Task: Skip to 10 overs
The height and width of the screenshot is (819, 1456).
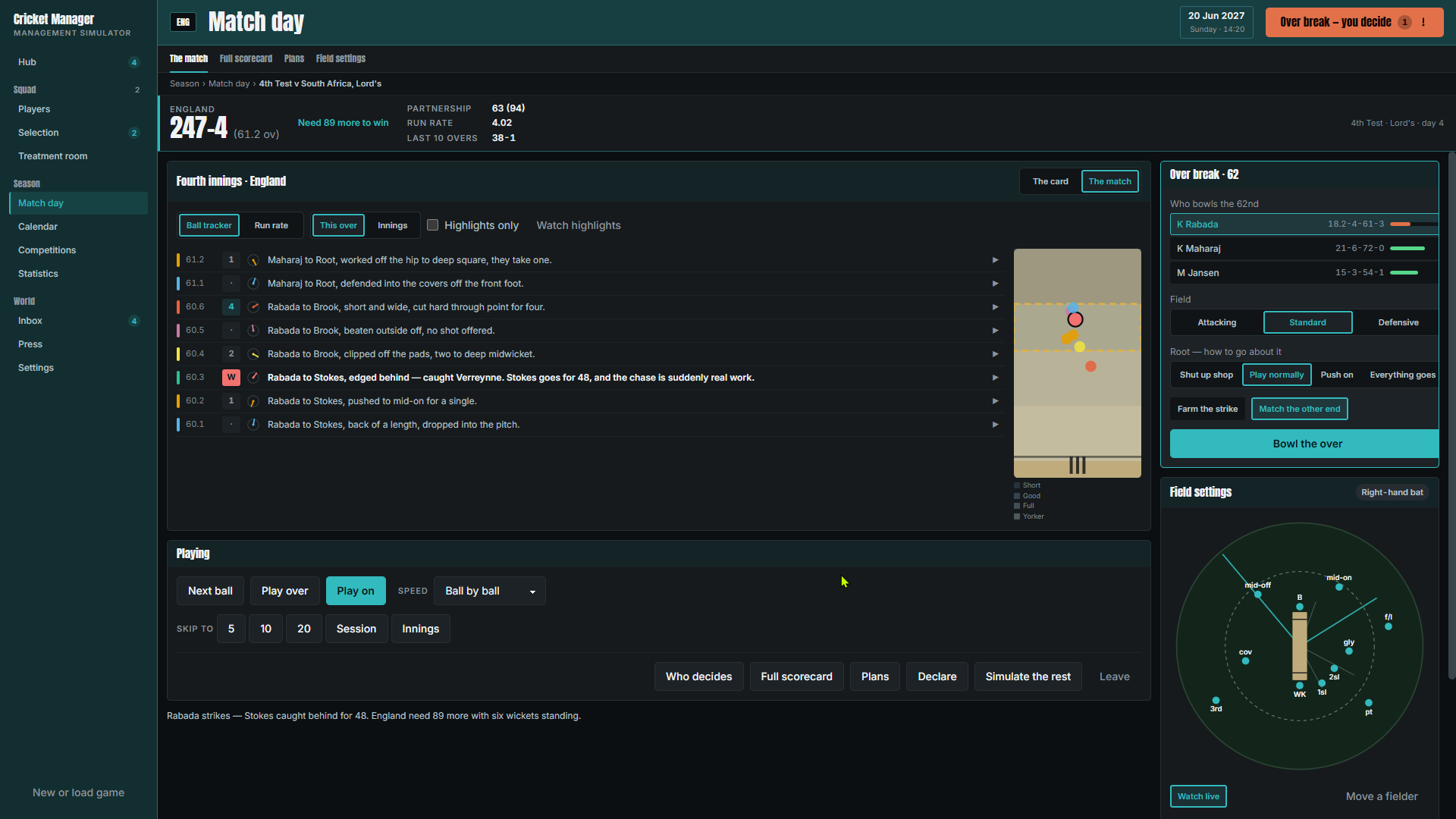Action: tap(265, 629)
